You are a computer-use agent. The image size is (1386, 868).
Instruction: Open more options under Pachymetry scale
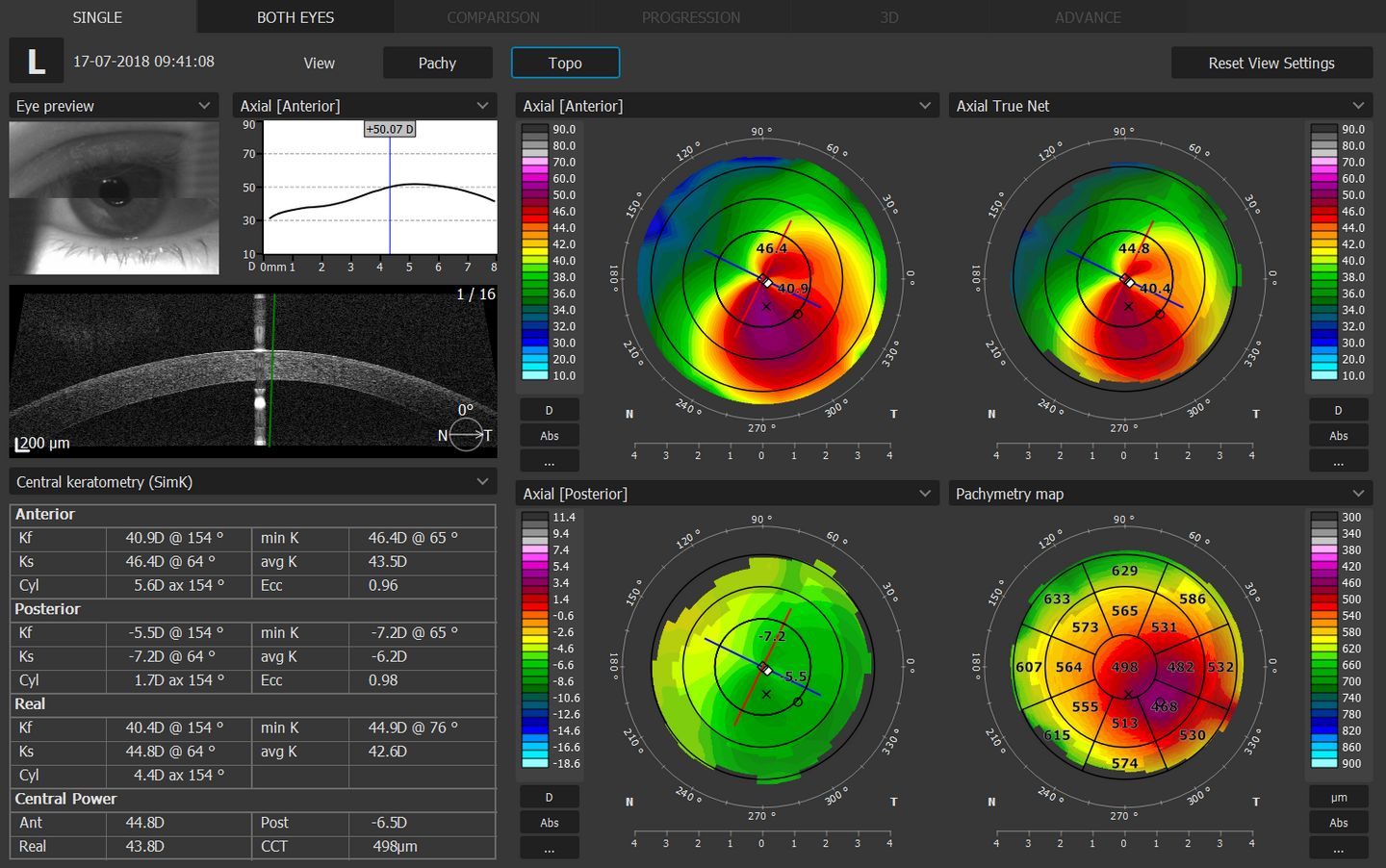1338,849
